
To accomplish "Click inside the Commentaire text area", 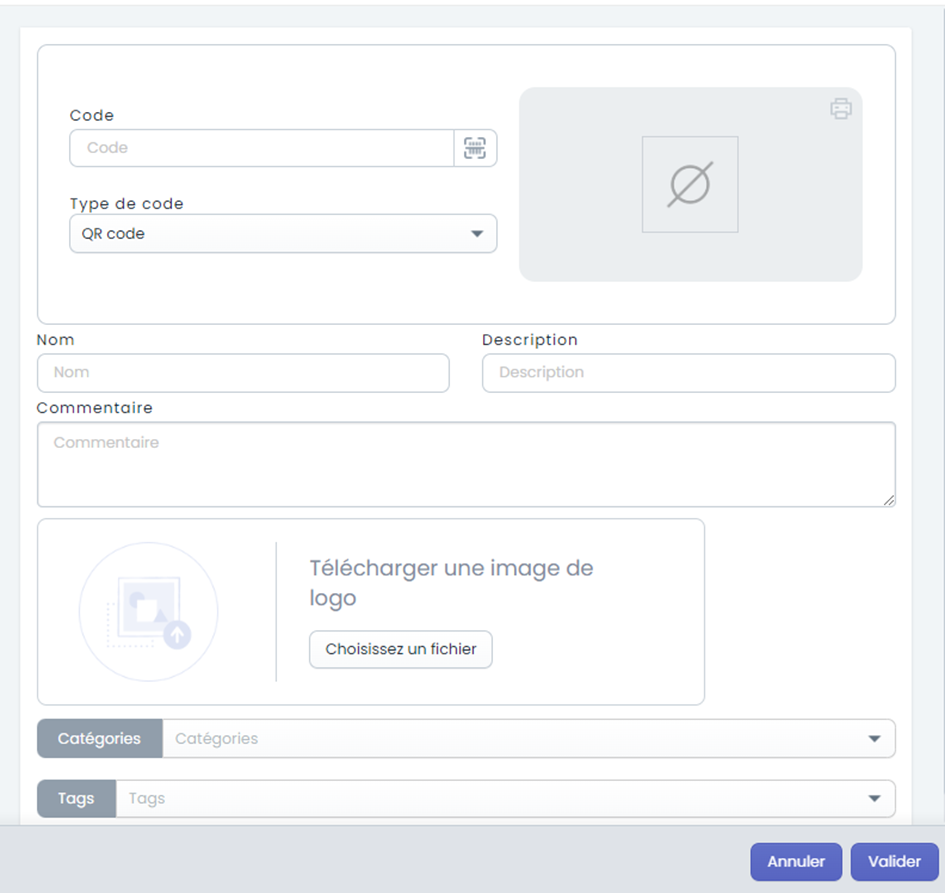I will (x=466, y=465).
